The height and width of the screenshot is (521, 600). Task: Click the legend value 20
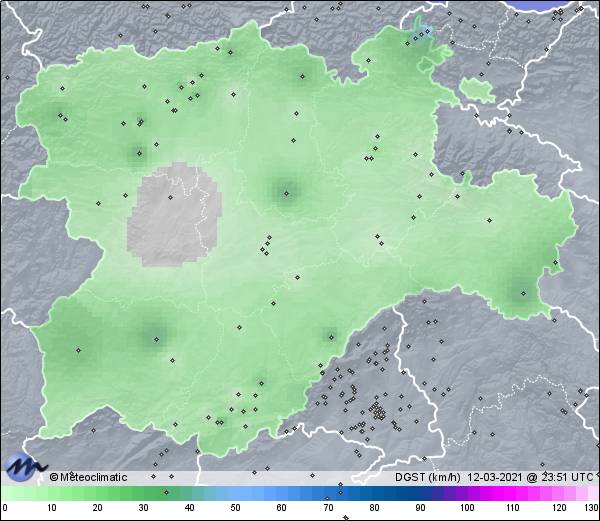coord(98,508)
